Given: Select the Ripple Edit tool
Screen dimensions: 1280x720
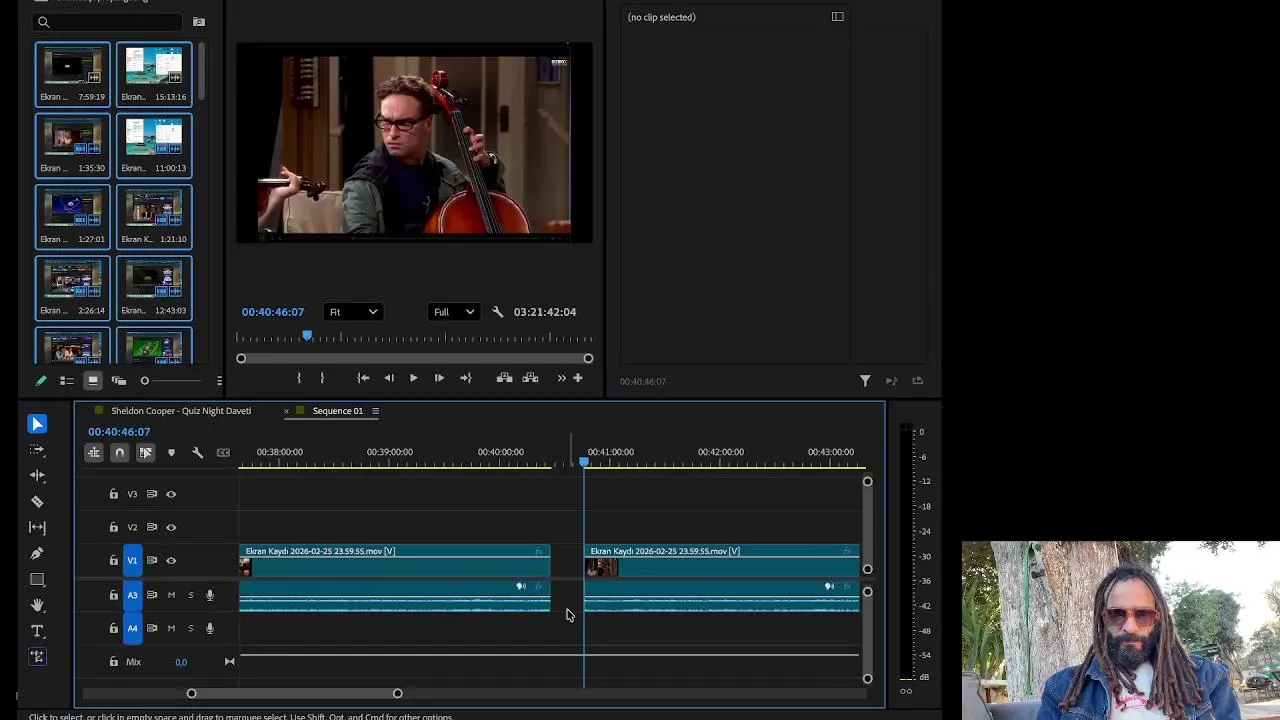Looking at the screenshot, I should click(37, 476).
